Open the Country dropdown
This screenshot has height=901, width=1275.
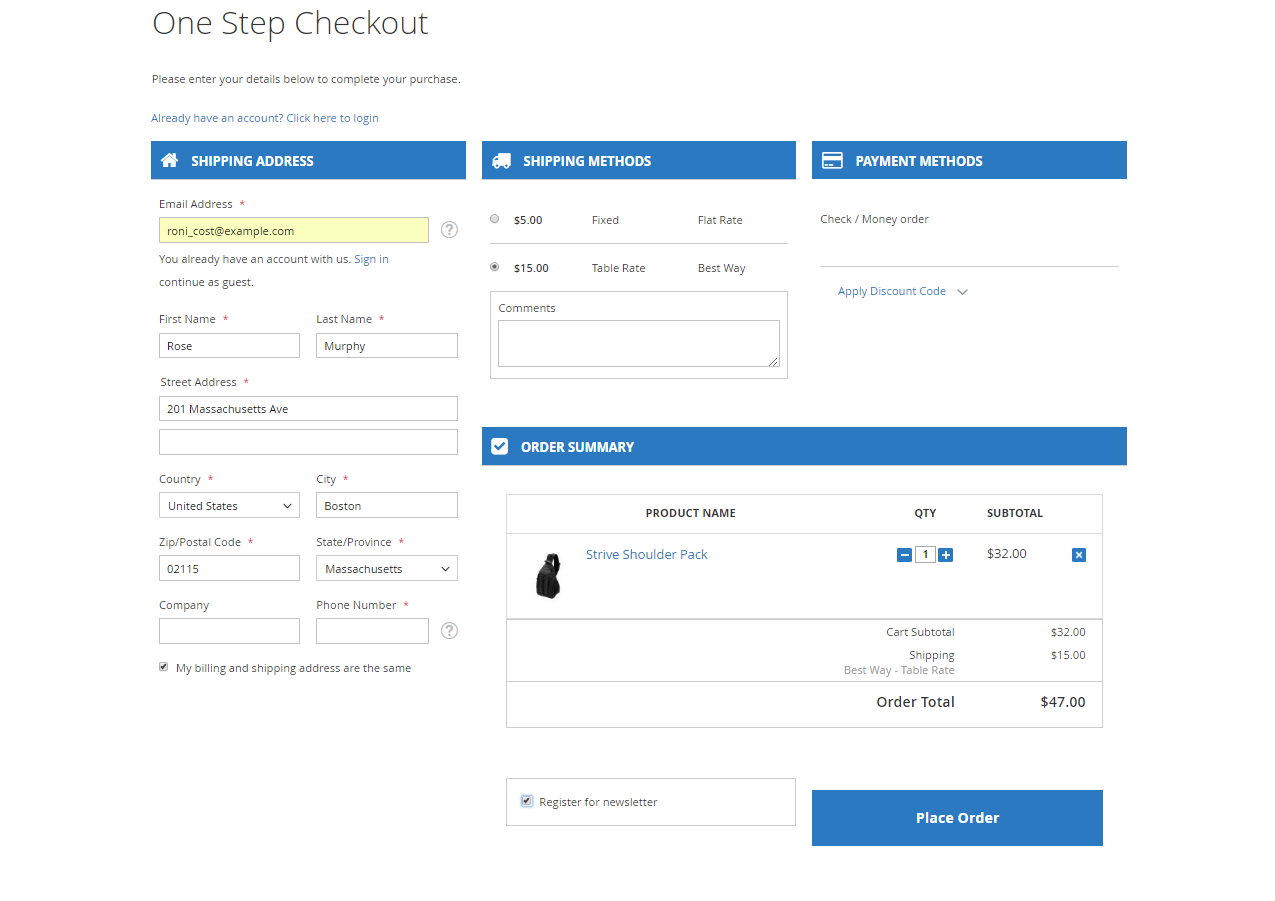click(x=229, y=506)
